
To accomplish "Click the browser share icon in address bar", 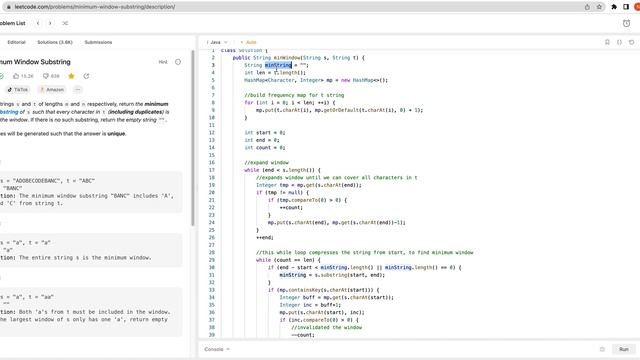I will tap(587, 7).
